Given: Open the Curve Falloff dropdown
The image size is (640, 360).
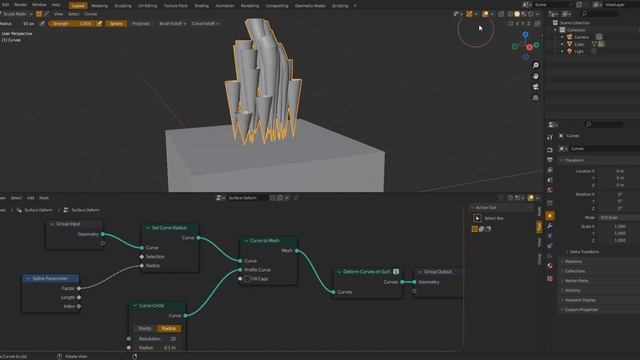Looking at the screenshot, I should tap(205, 24).
